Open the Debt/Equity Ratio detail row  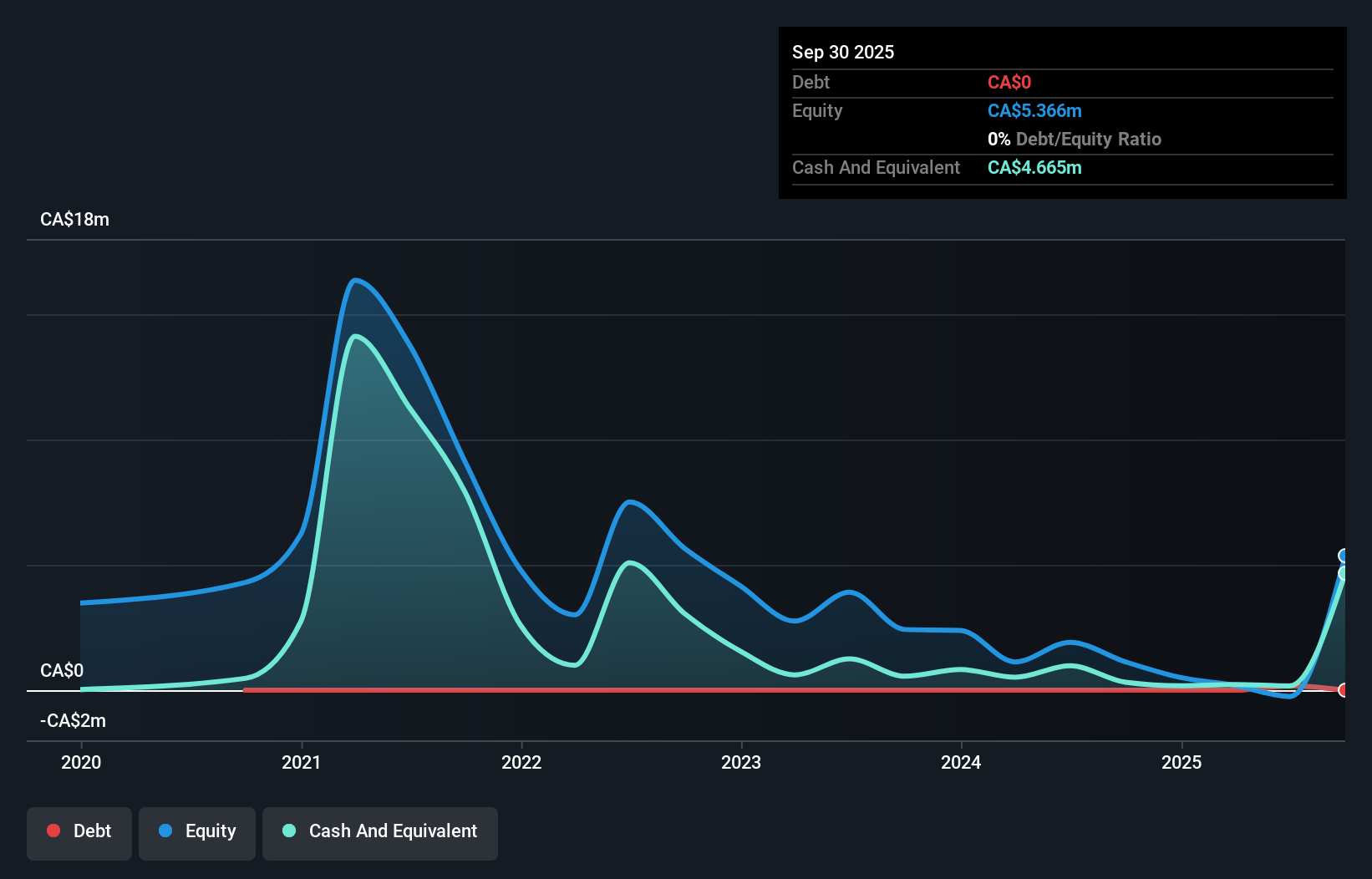pyautogui.click(x=1075, y=139)
